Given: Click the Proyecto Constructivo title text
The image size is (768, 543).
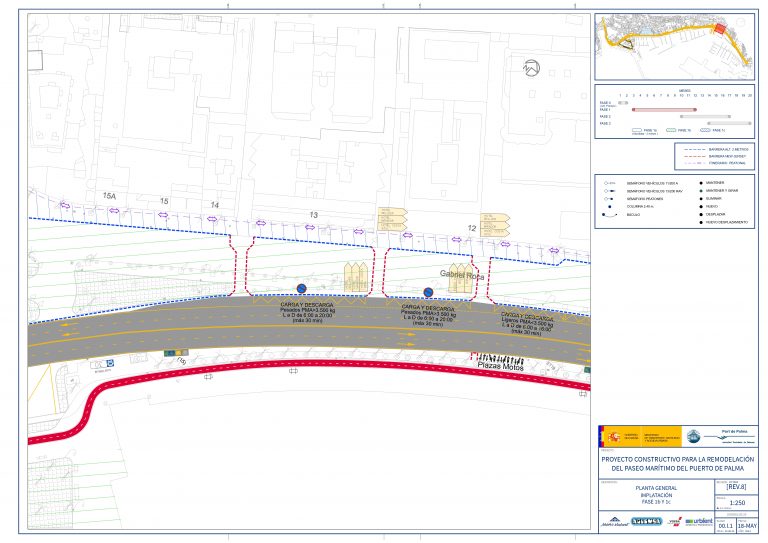Looking at the screenshot, I should click(678, 464).
